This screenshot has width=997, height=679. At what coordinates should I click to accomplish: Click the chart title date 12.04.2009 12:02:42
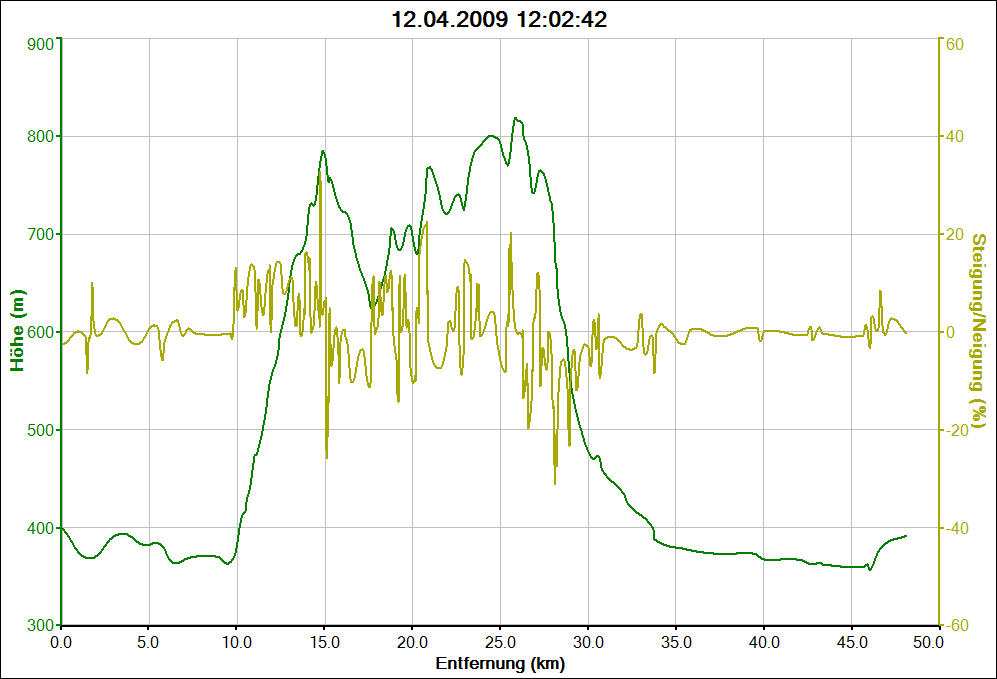(498, 19)
